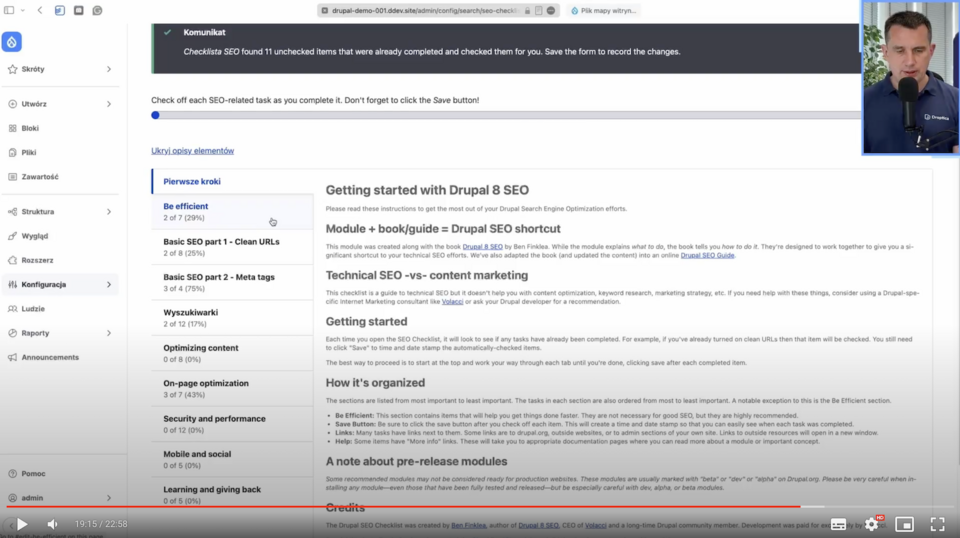Expand the Konfiguracja submenu chevron

tap(109, 285)
